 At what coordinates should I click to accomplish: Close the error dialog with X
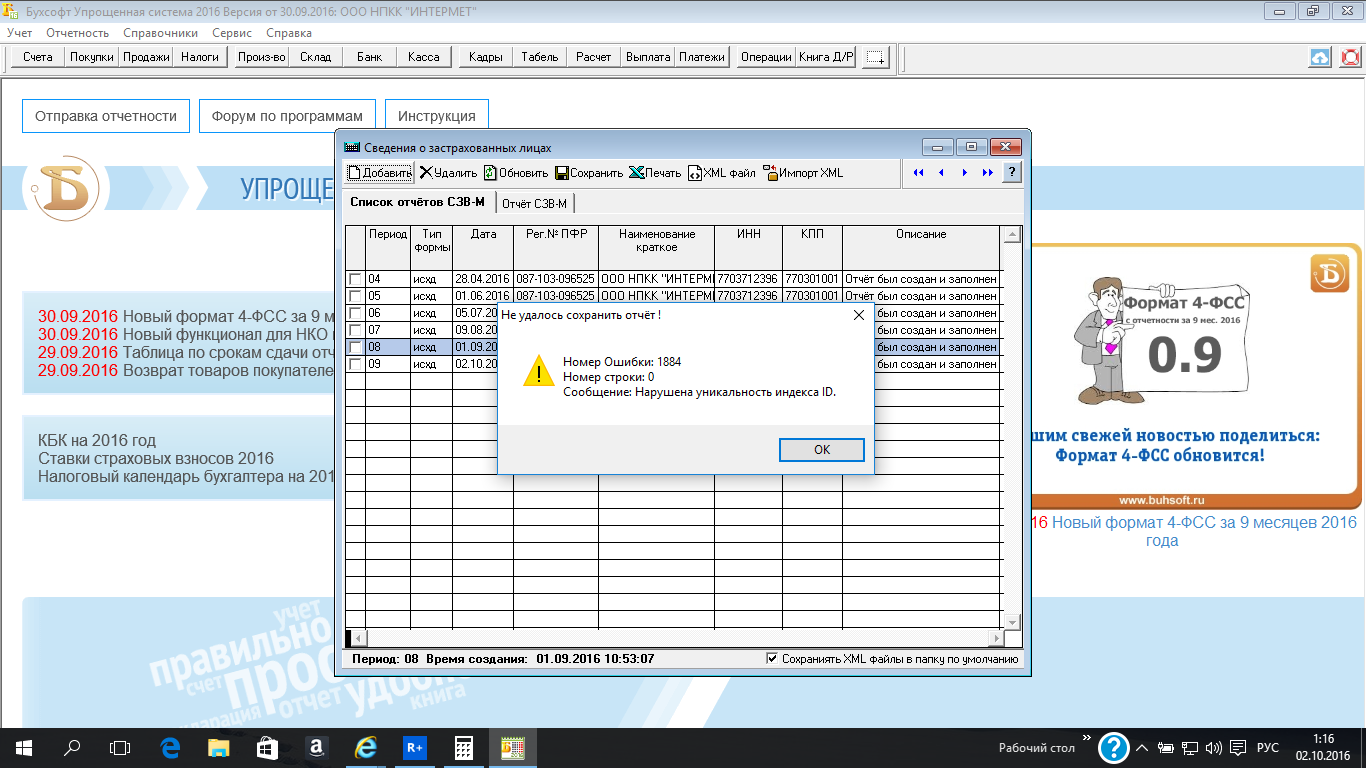858,315
